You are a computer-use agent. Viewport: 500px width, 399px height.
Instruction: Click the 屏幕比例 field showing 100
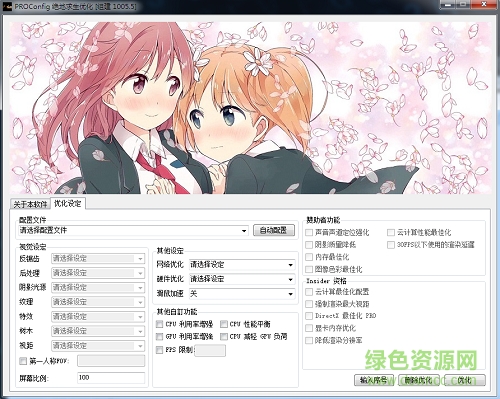tap(111, 378)
